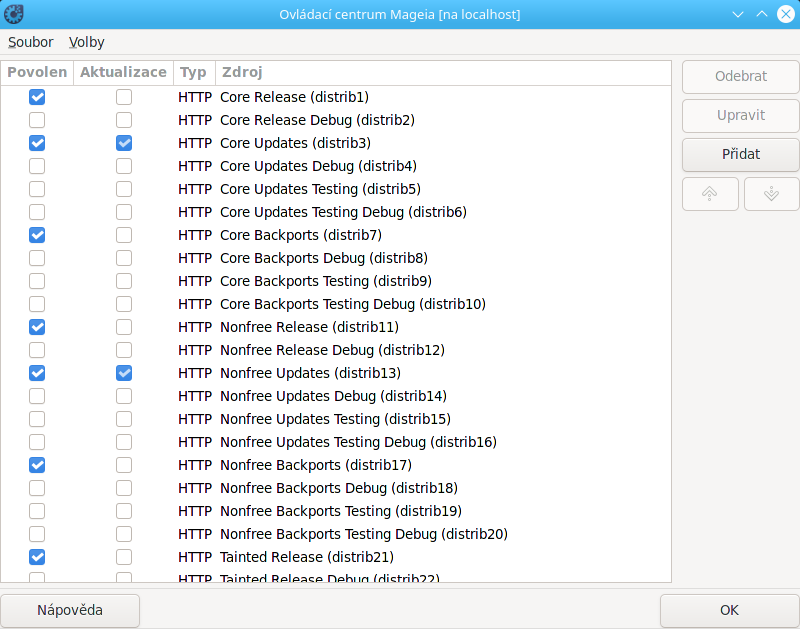Enable Povolen for Core Backports Testing (distrib9)
The image size is (800, 629).
(37, 281)
